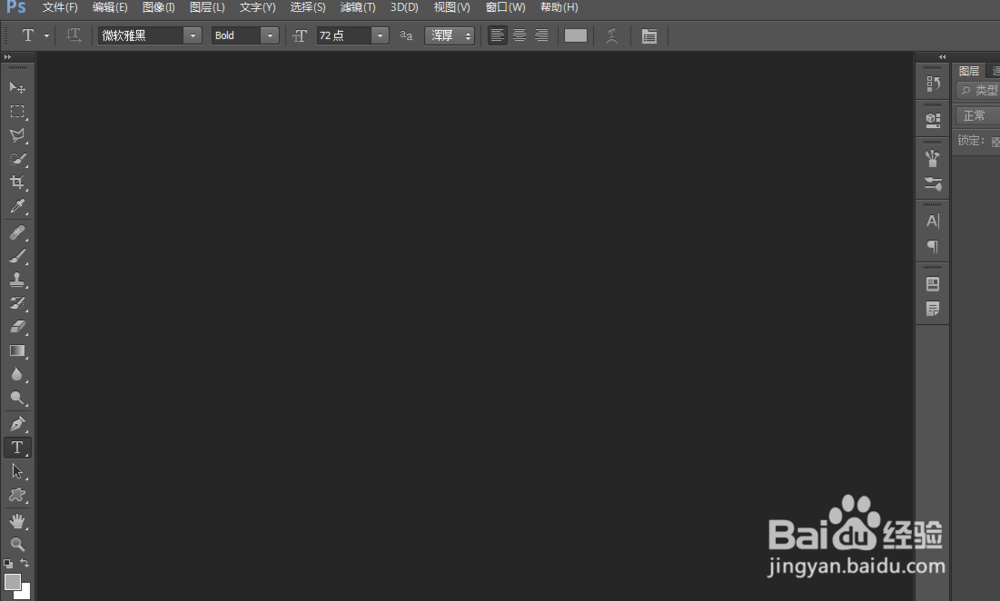The height and width of the screenshot is (601, 1000).
Task: Select the Path Selection tool
Action: tap(17, 471)
